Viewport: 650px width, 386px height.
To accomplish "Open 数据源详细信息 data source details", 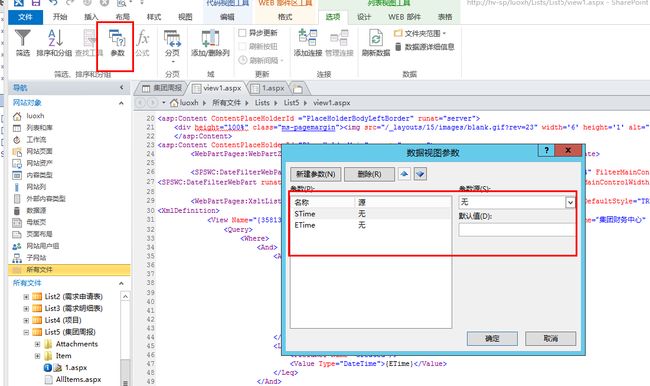I will pos(424,47).
